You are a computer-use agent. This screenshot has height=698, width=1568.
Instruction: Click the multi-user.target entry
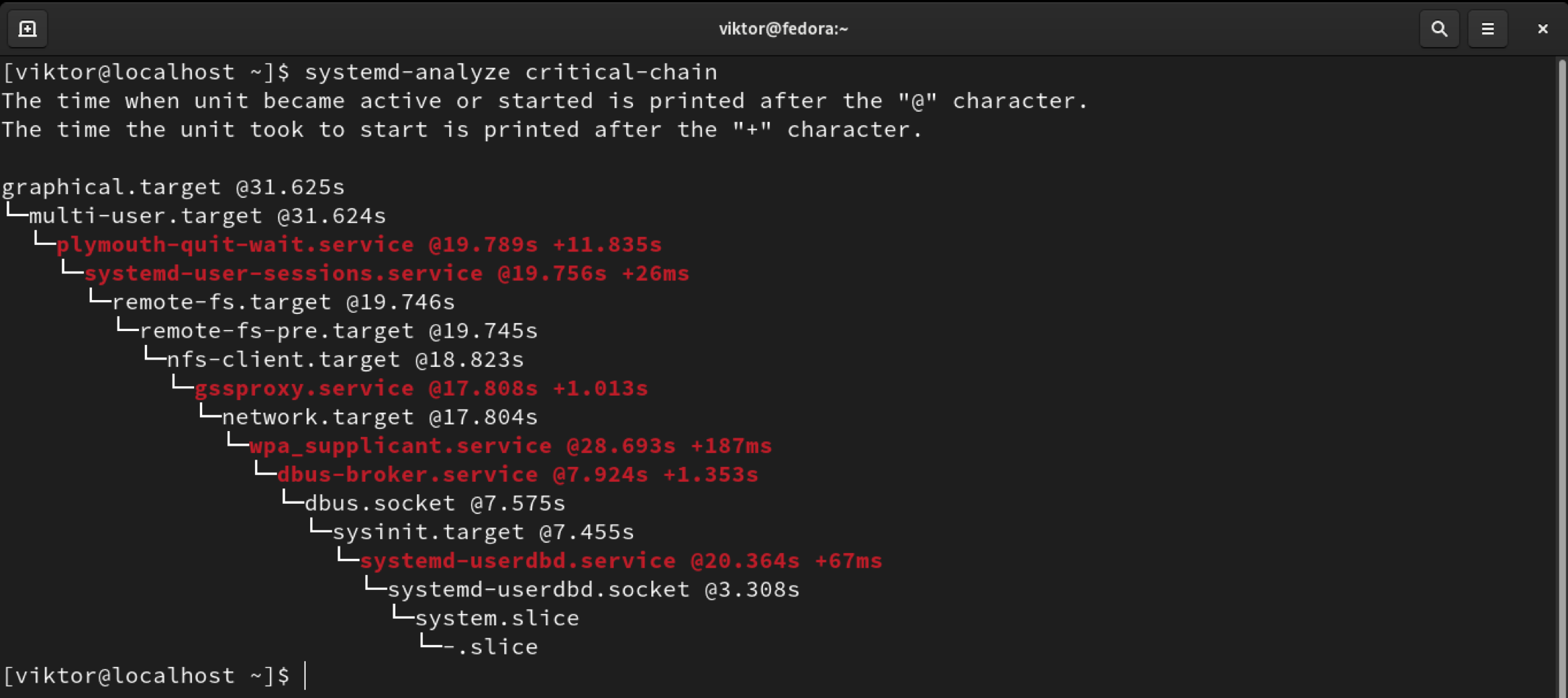(x=207, y=216)
